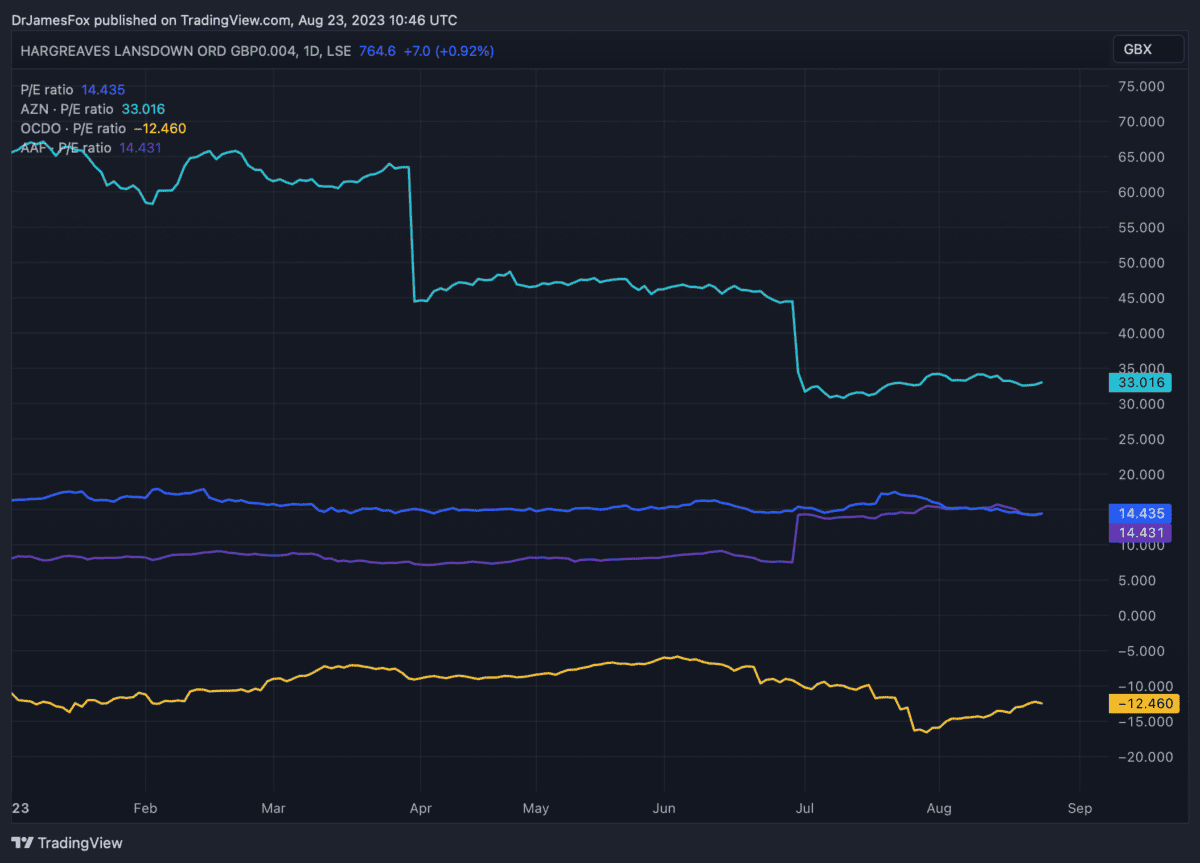Click the +7.0 (+0.92%) change value
This screenshot has width=1200, height=863.
(449, 50)
